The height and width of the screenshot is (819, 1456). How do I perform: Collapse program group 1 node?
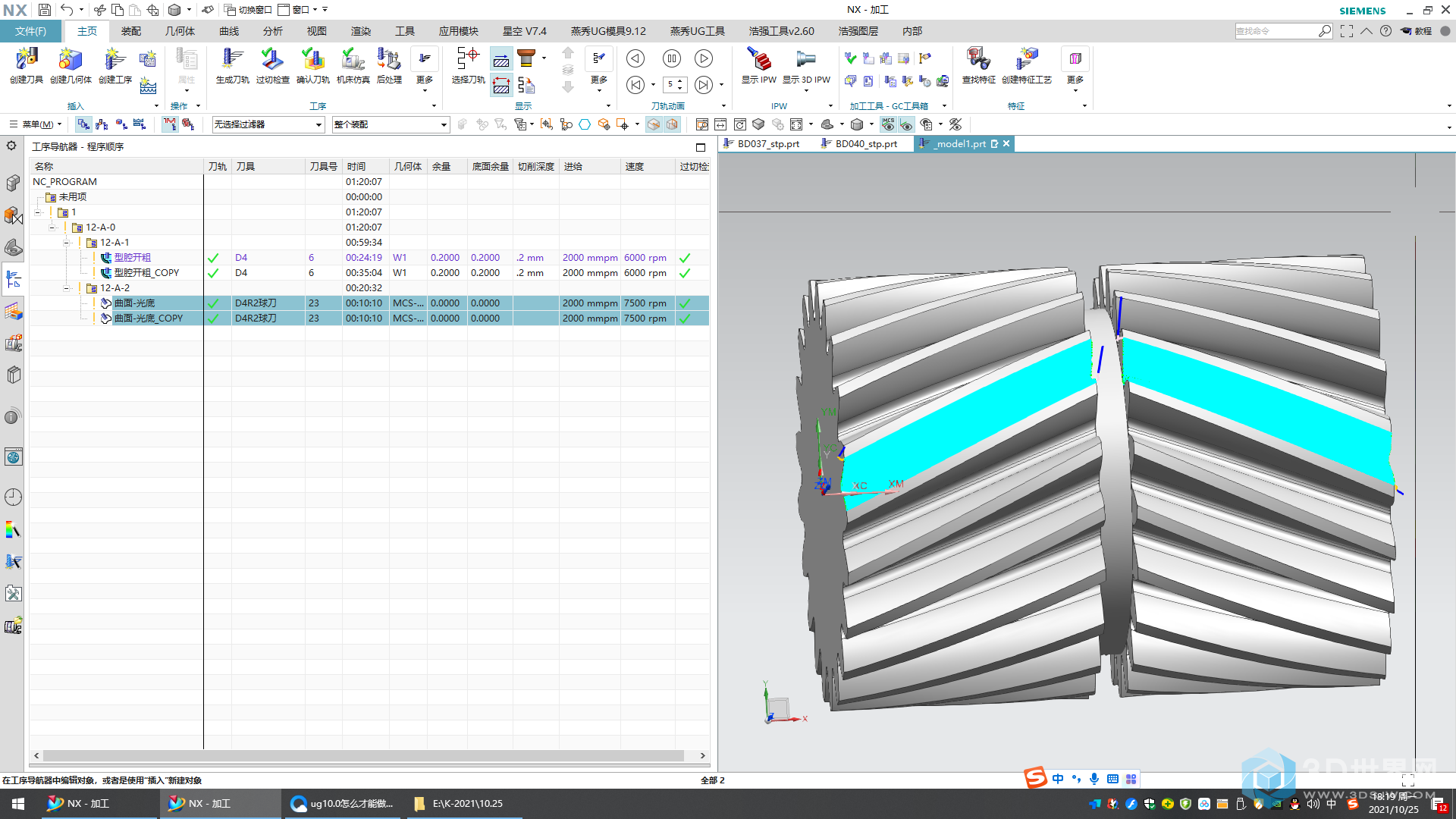(37, 212)
